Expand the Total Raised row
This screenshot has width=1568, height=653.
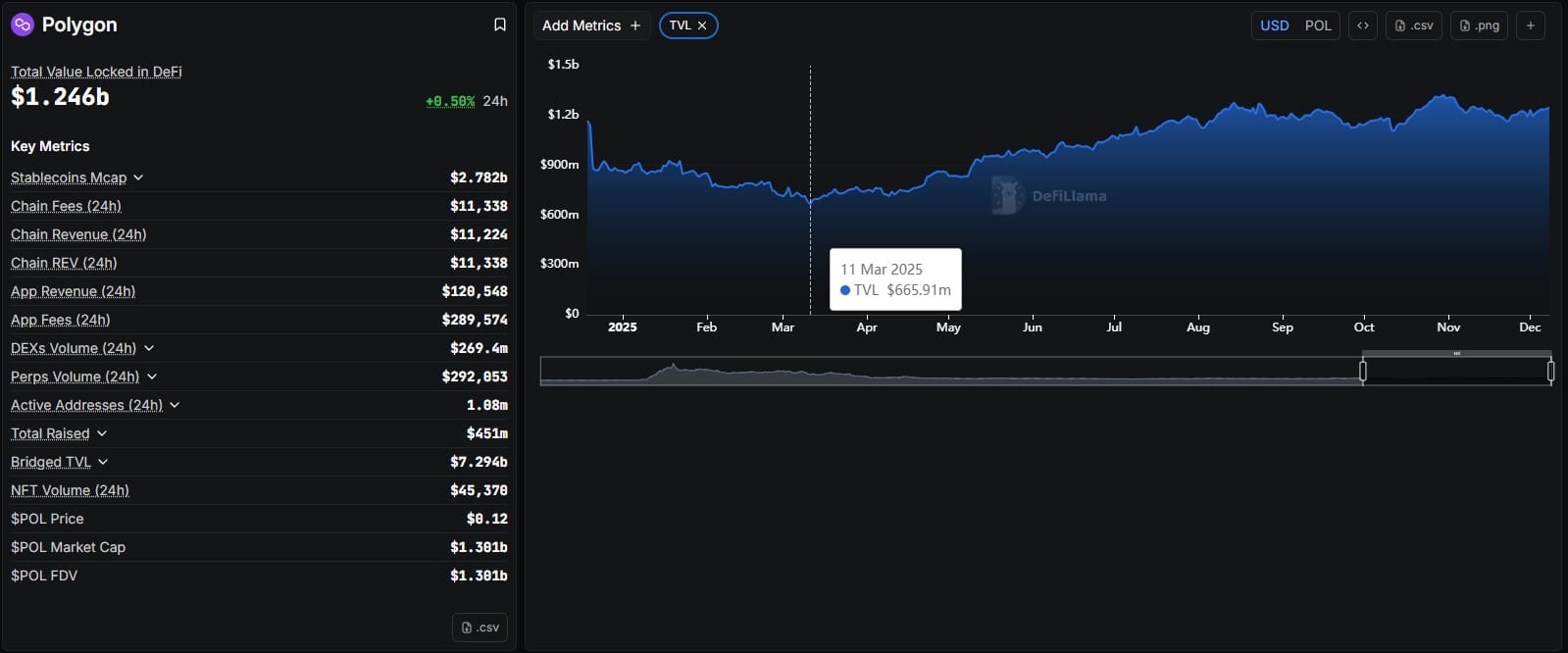[x=102, y=433]
